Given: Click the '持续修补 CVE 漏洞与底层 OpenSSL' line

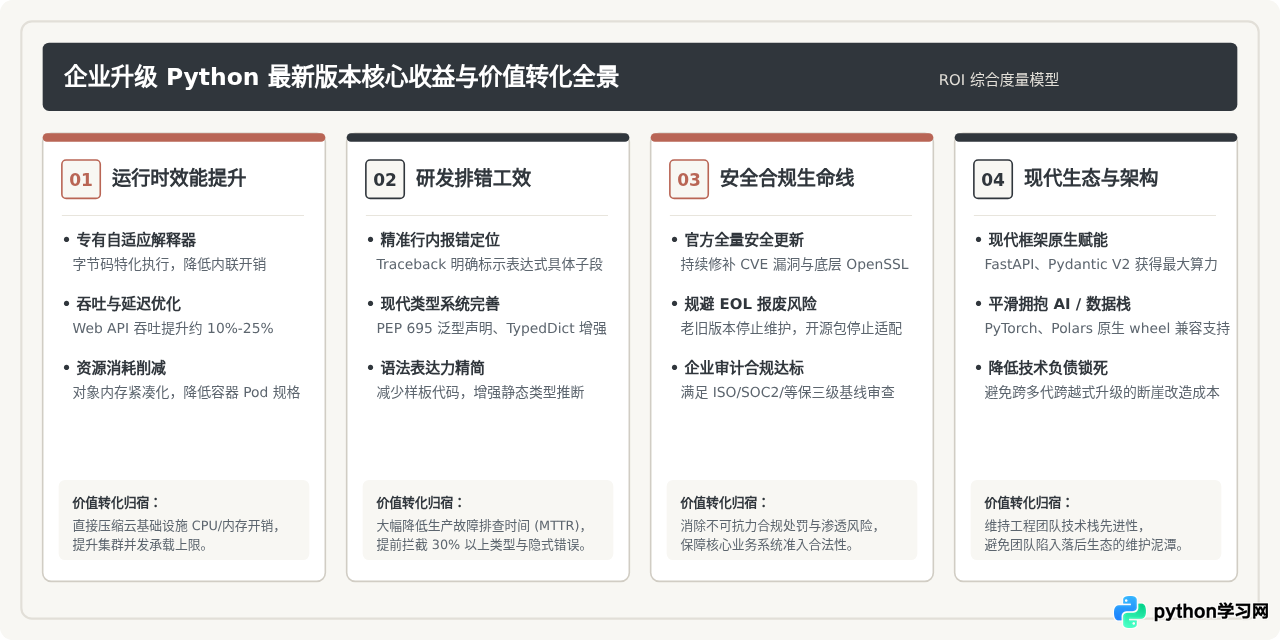Looking at the screenshot, I should (x=794, y=265).
